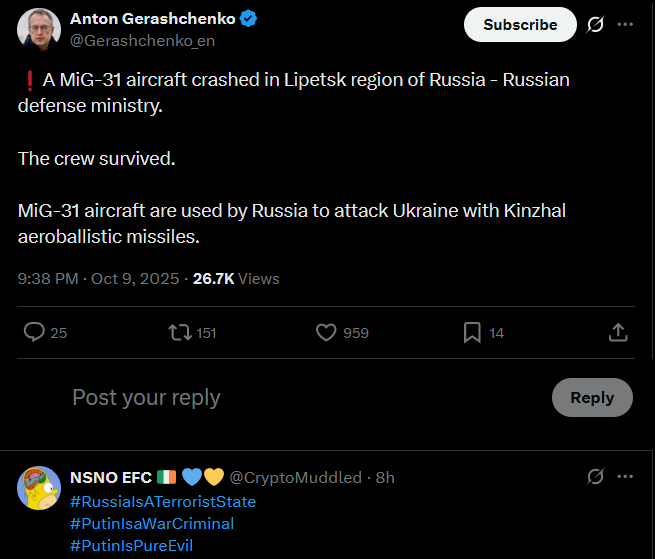Open the NSNO EFC avatar image

38,487
